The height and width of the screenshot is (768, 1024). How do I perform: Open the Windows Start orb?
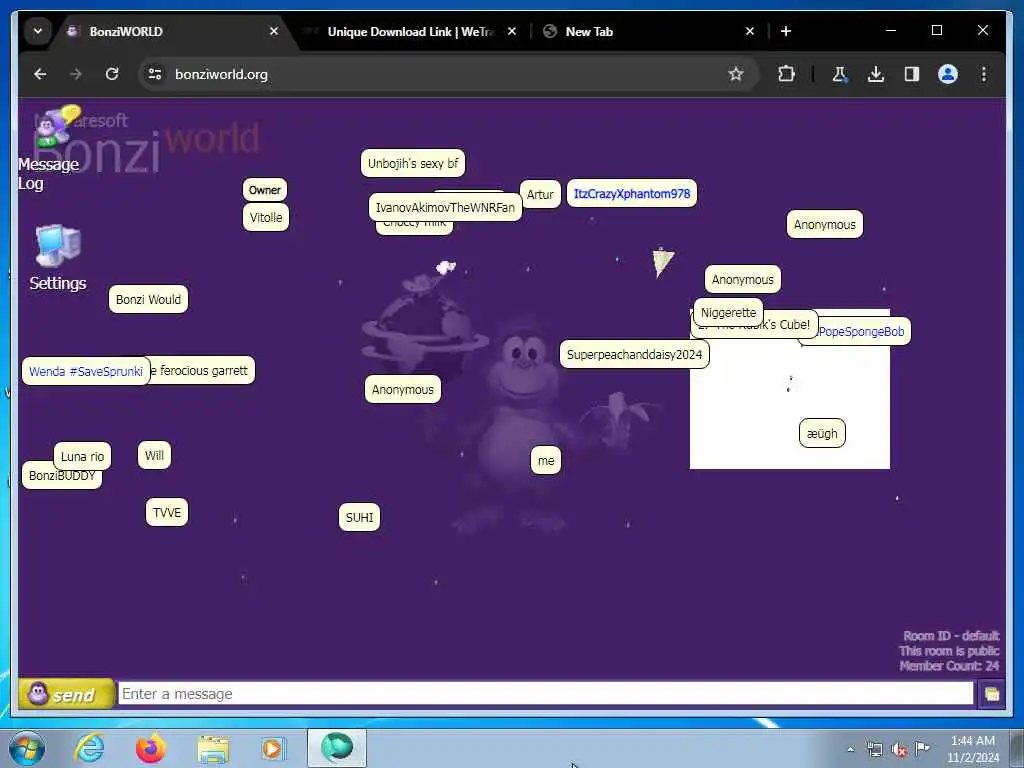pos(27,748)
